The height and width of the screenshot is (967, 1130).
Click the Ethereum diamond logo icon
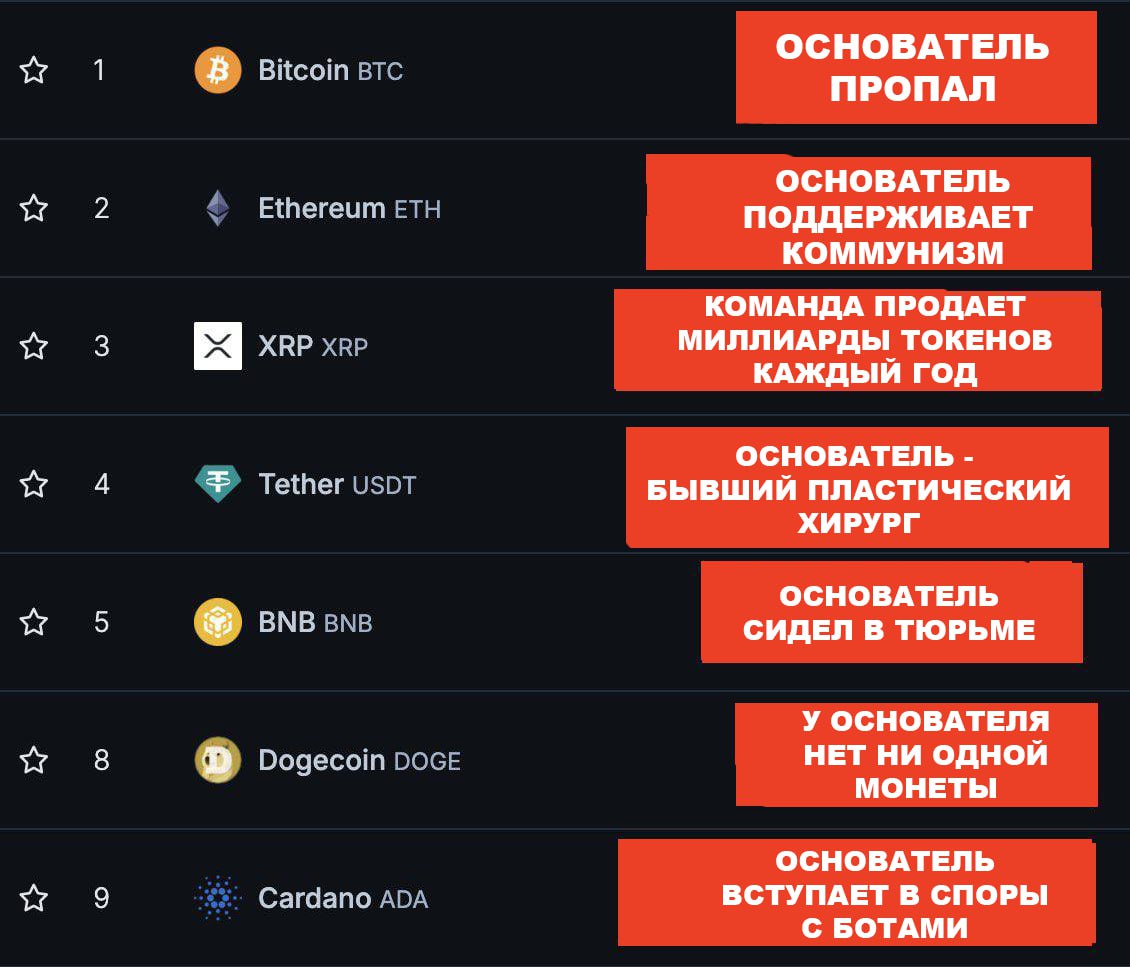(217, 209)
